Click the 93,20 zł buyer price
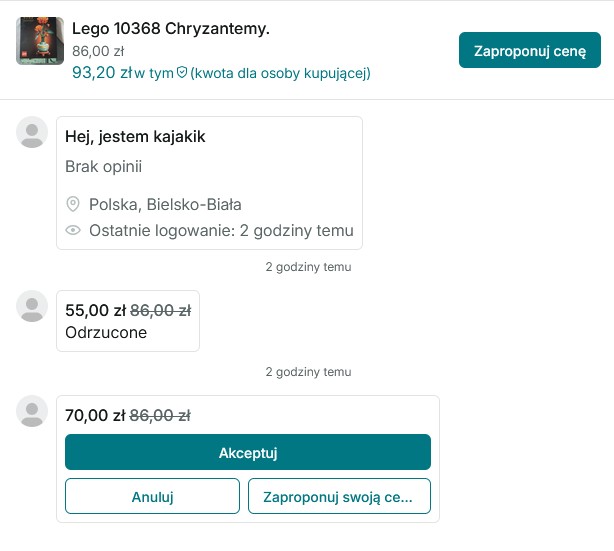Image resolution: width=614 pixels, height=551 pixels. (x=102, y=72)
